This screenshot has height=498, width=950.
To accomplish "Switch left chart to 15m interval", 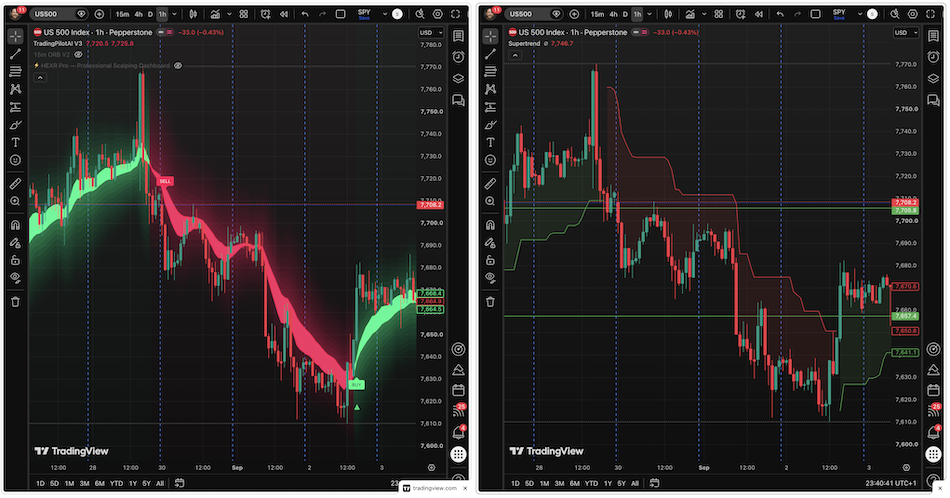I will click(122, 14).
